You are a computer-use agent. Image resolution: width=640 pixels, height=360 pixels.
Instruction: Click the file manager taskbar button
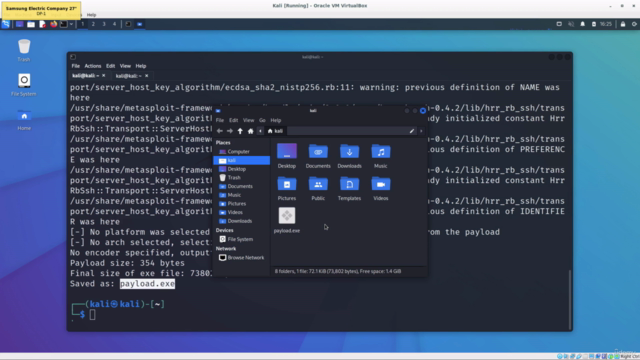tap(140, 24)
